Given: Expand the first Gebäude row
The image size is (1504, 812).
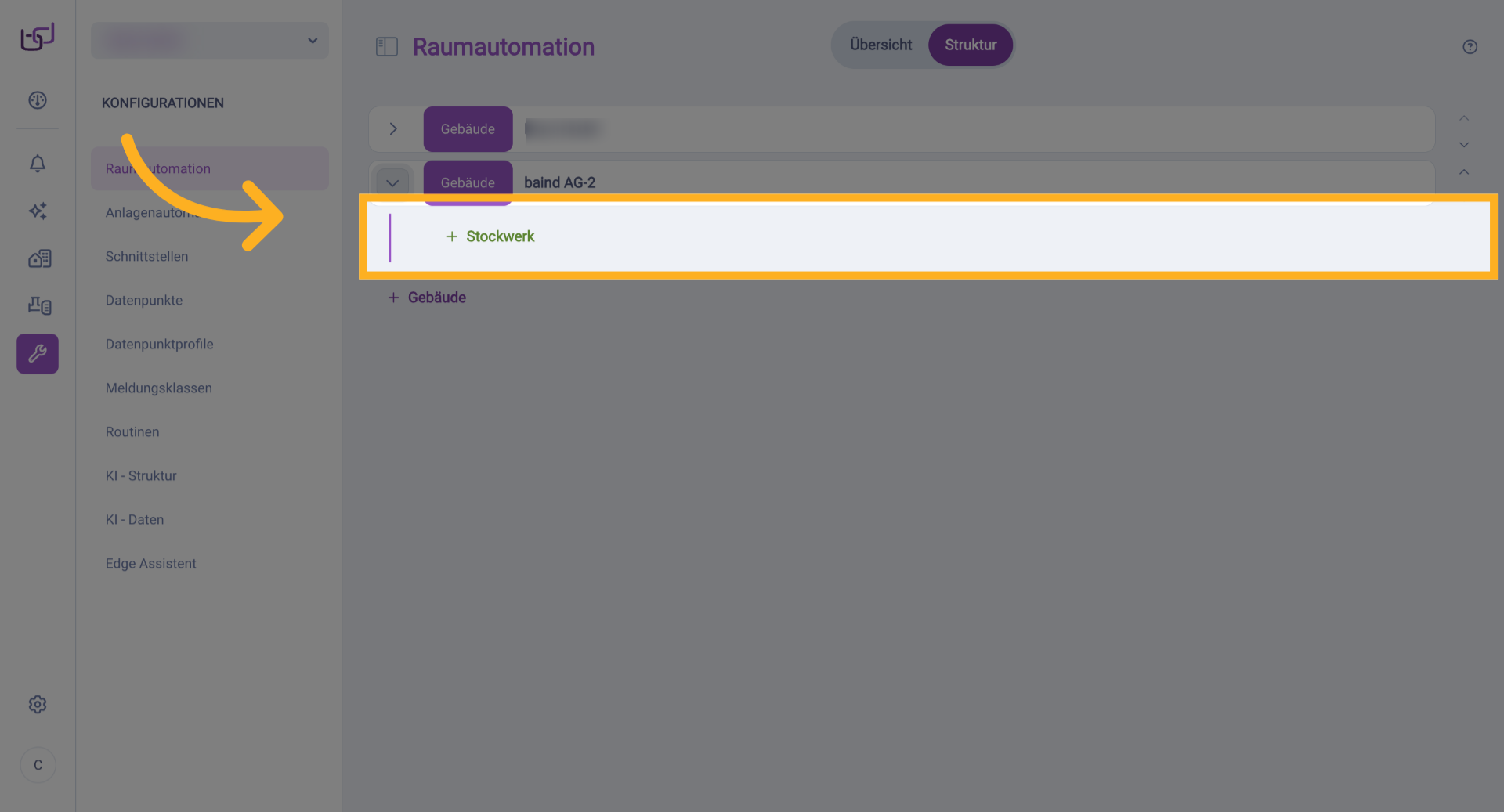Looking at the screenshot, I should [393, 129].
